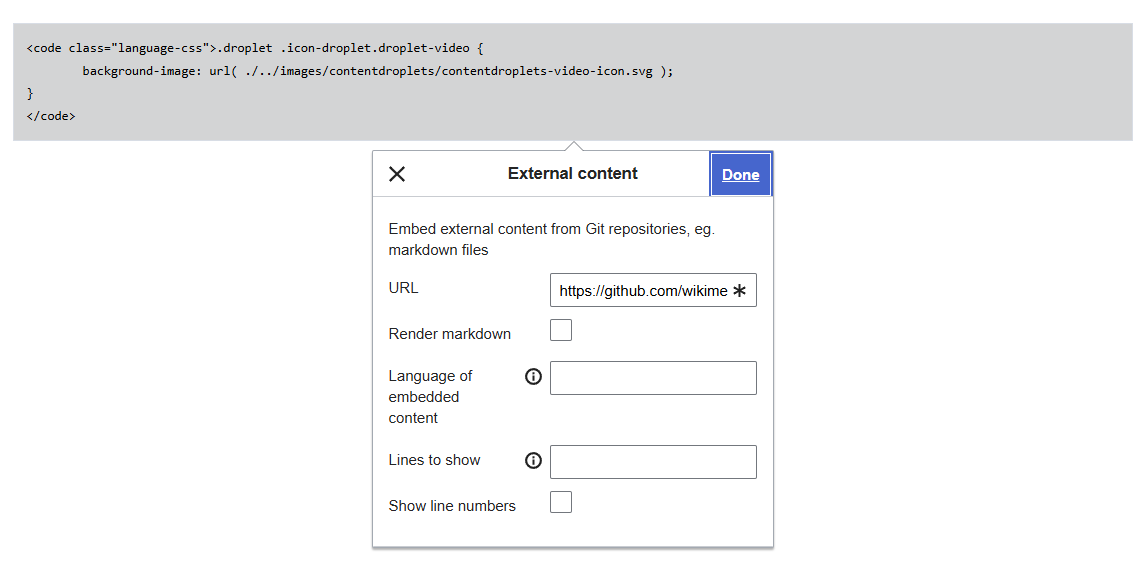Click the closing </code> tag line
Viewport: 1146px width, 566px height.
tap(51, 116)
